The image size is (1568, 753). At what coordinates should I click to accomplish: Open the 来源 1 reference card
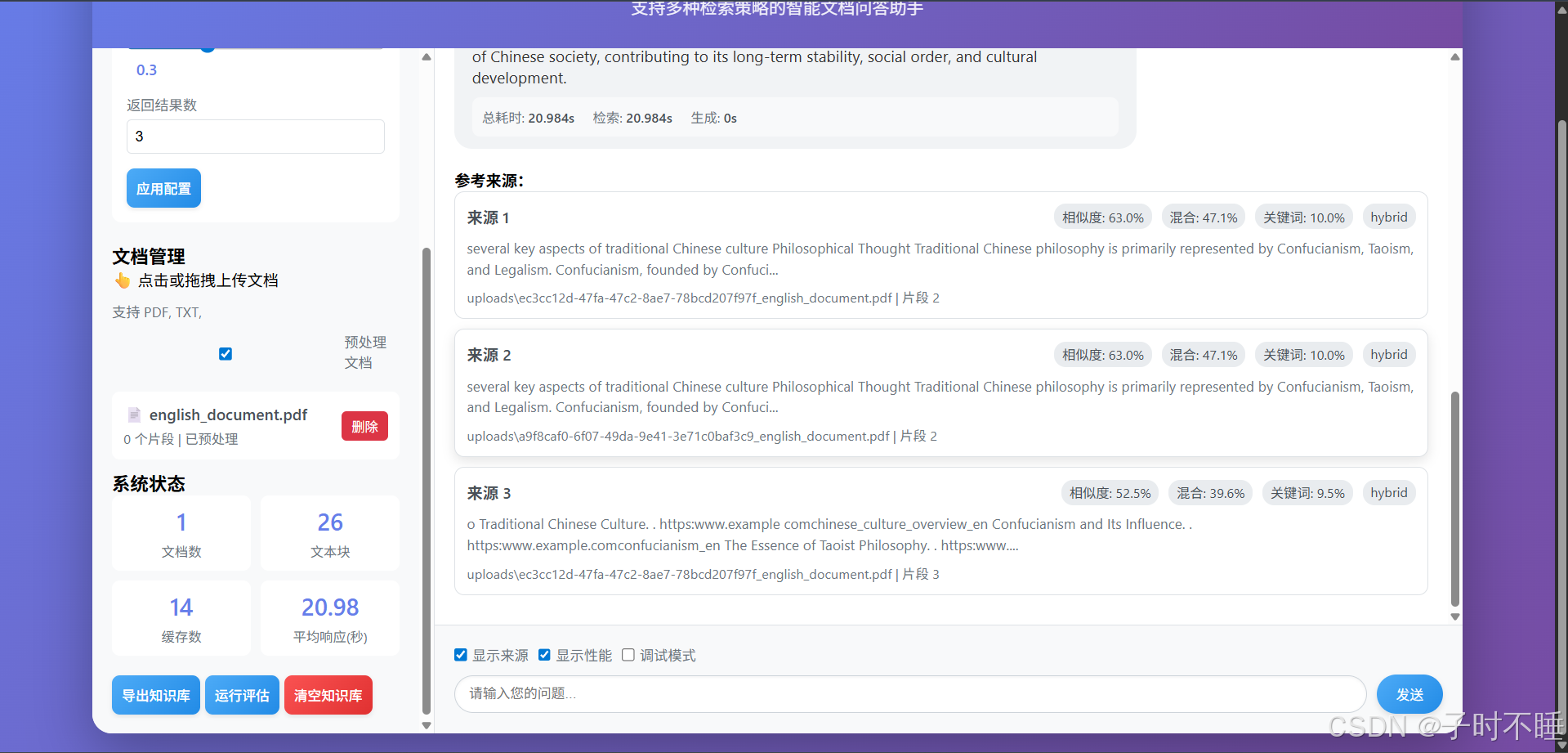coord(941,255)
